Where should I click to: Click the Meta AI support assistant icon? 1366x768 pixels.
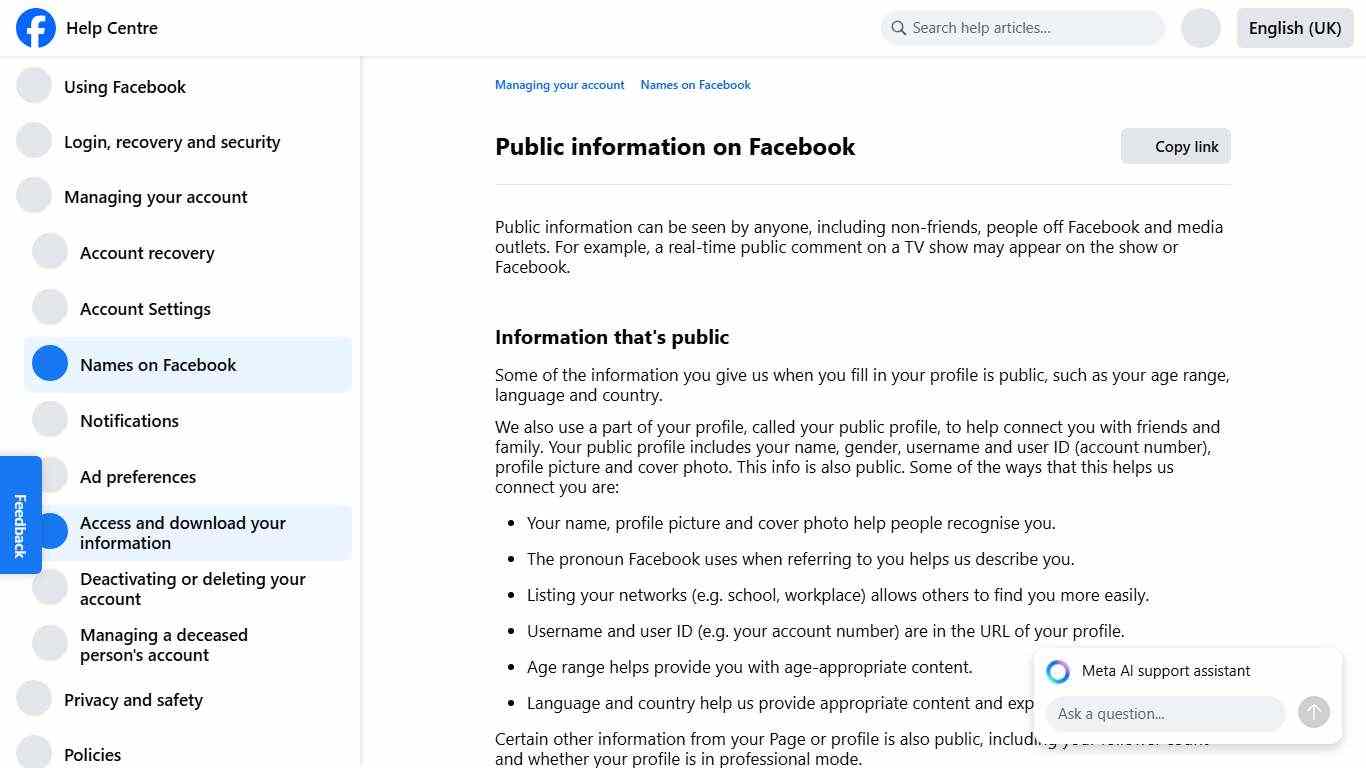point(1057,671)
